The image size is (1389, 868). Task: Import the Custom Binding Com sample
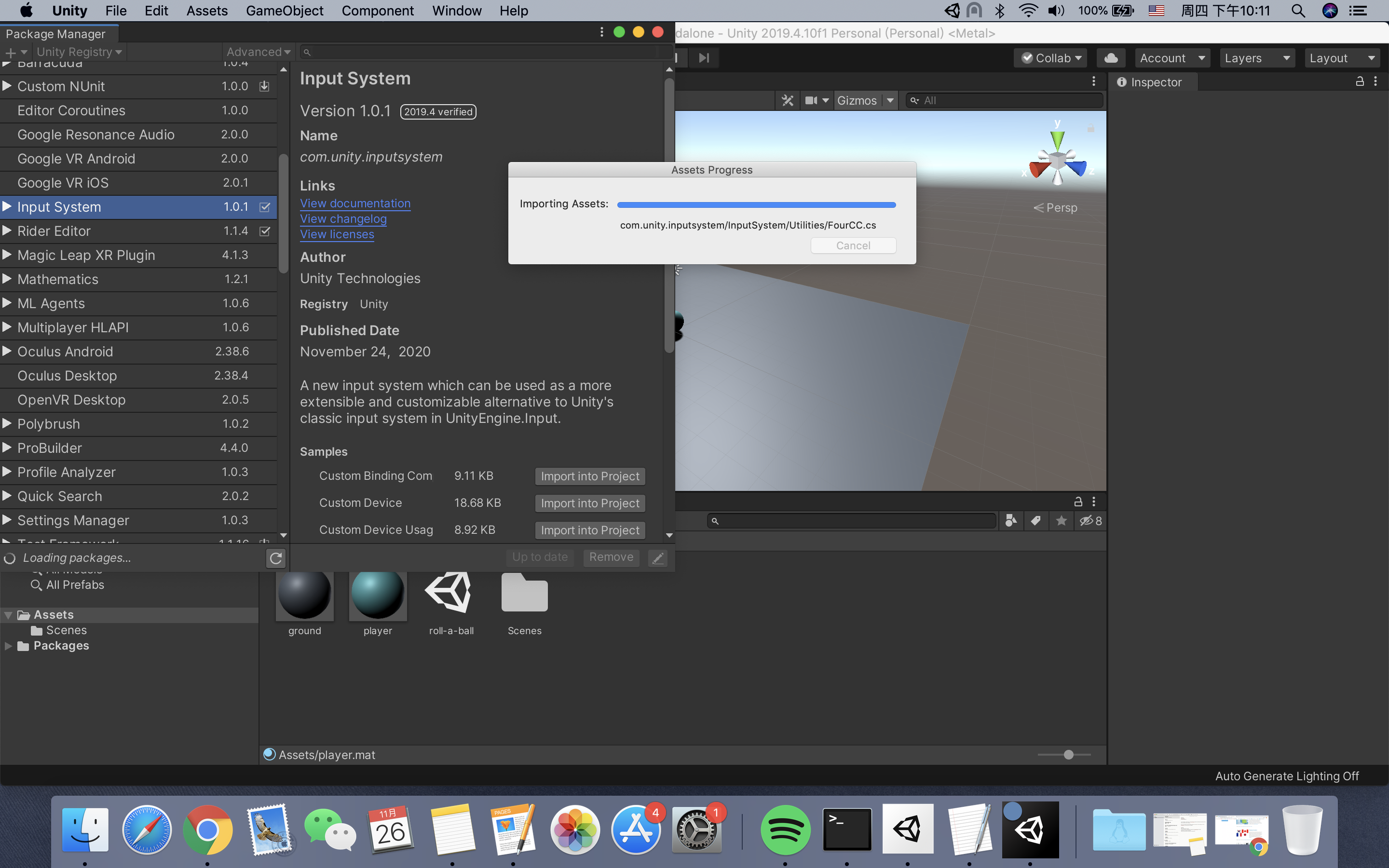[590, 476]
